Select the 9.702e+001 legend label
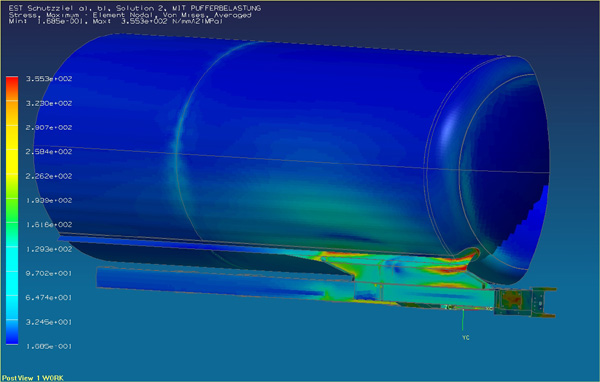The width and height of the screenshot is (600, 382). tap(49, 273)
